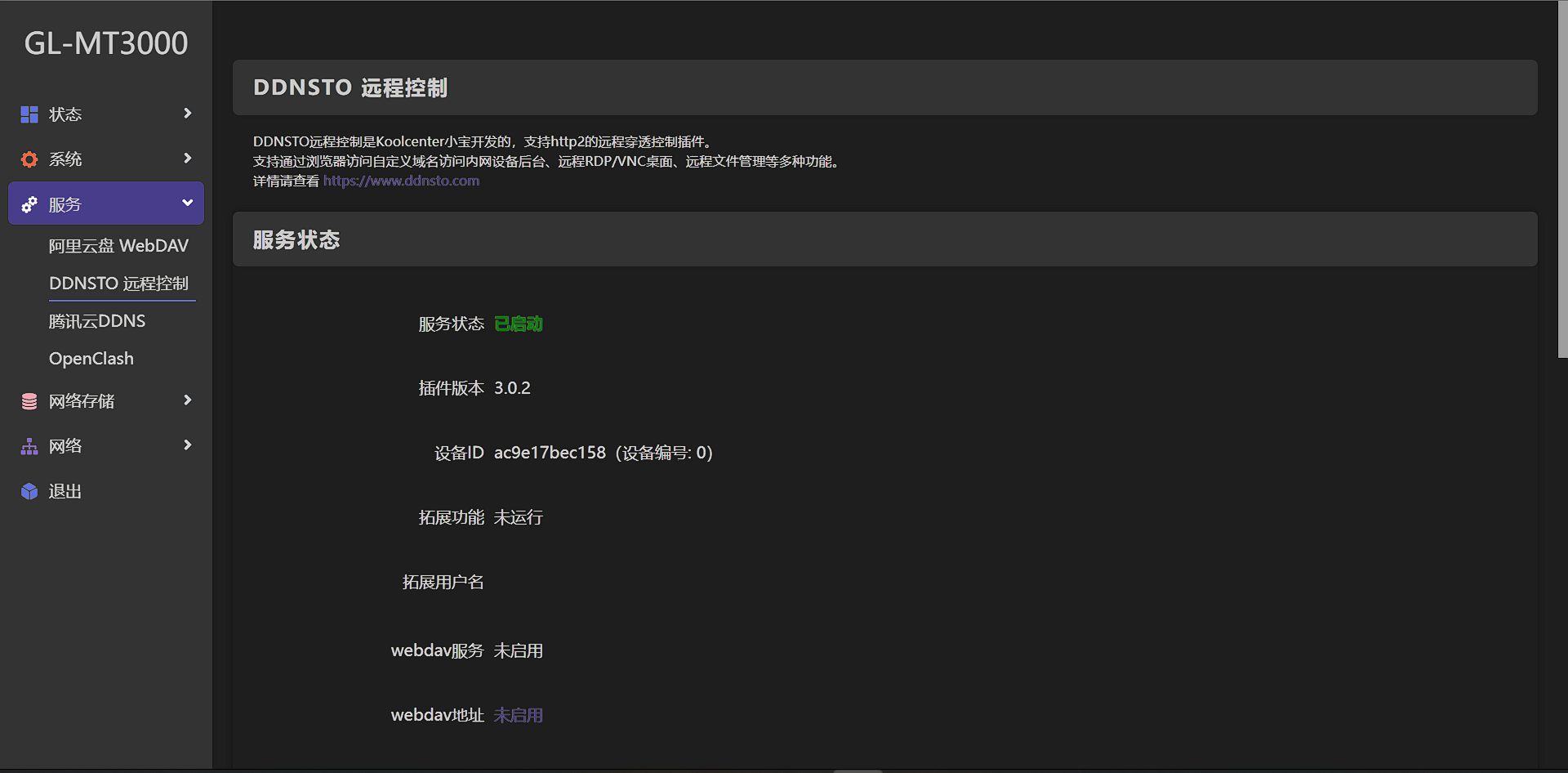Click the vertical page scrollbar thumb

[1562, 180]
